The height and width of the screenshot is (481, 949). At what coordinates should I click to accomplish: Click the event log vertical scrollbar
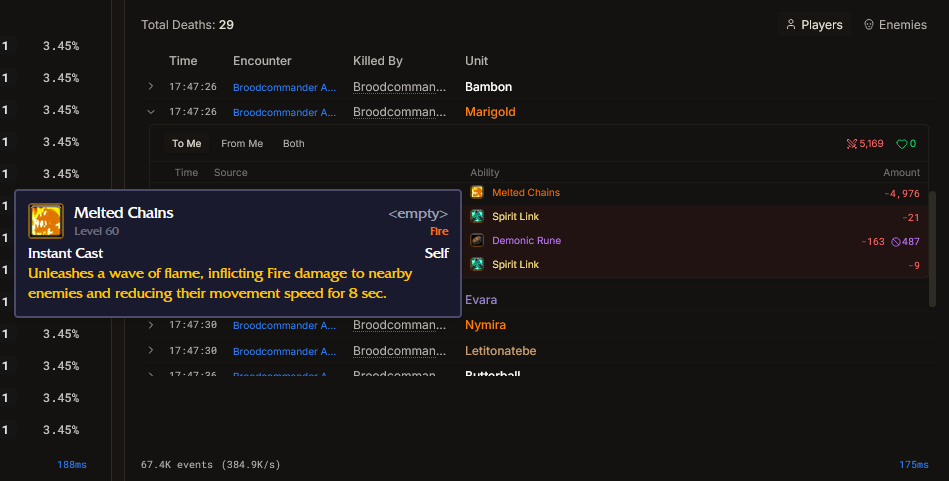click(932, 249)
